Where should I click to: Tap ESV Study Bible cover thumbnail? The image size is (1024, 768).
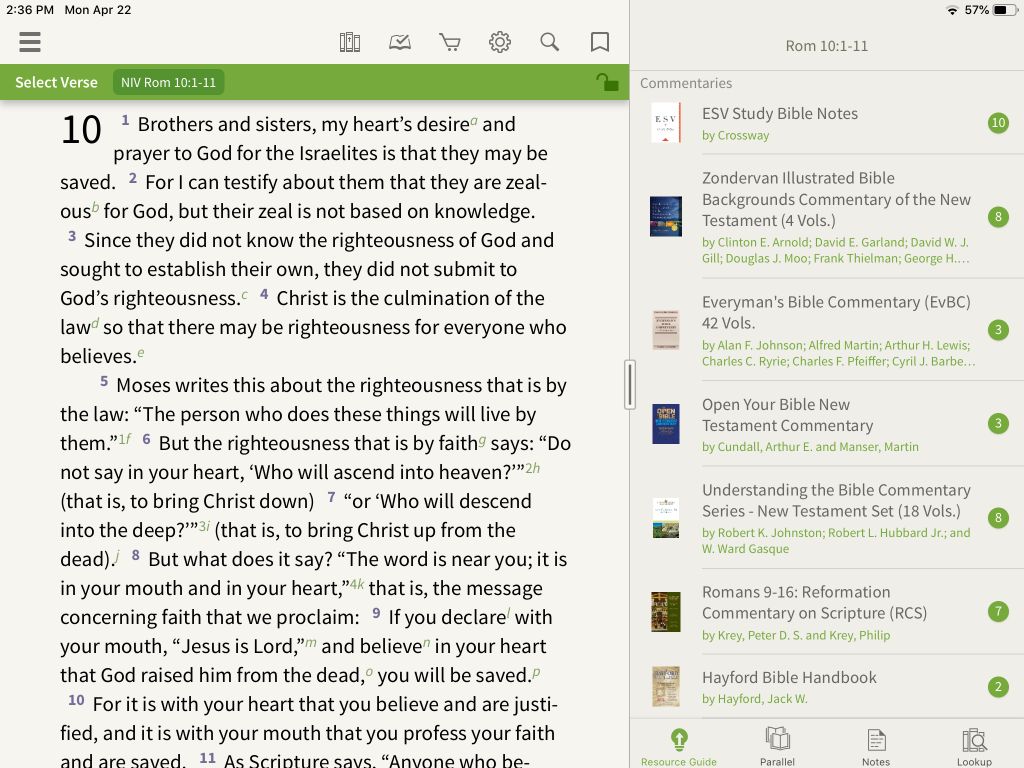tap(666, 122)
